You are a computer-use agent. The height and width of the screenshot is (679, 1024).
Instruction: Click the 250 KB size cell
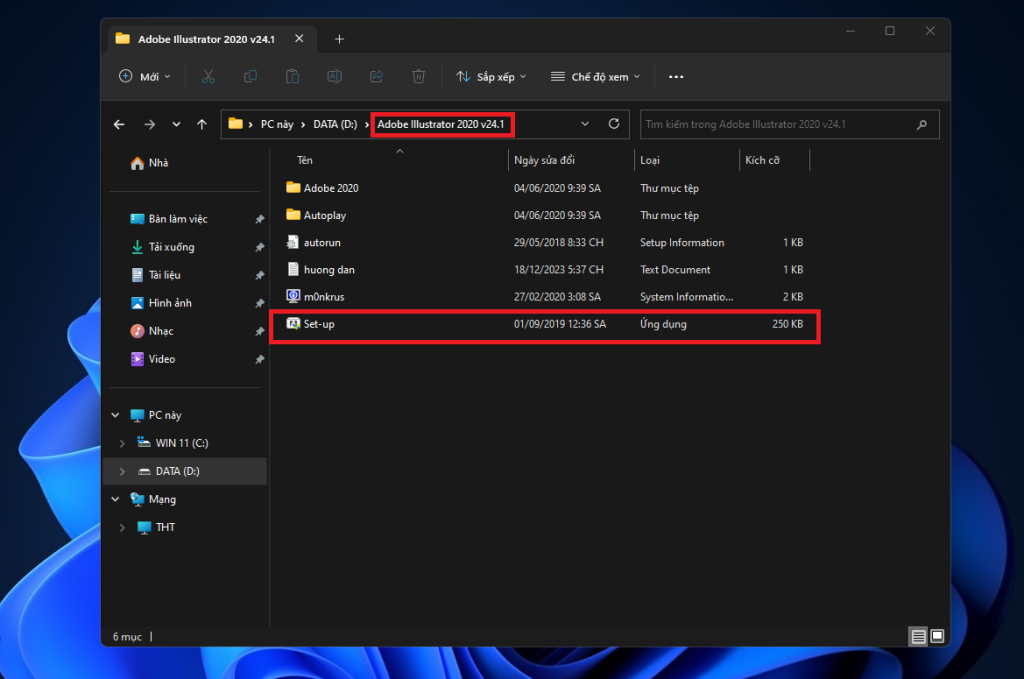(x=788, y=324)
